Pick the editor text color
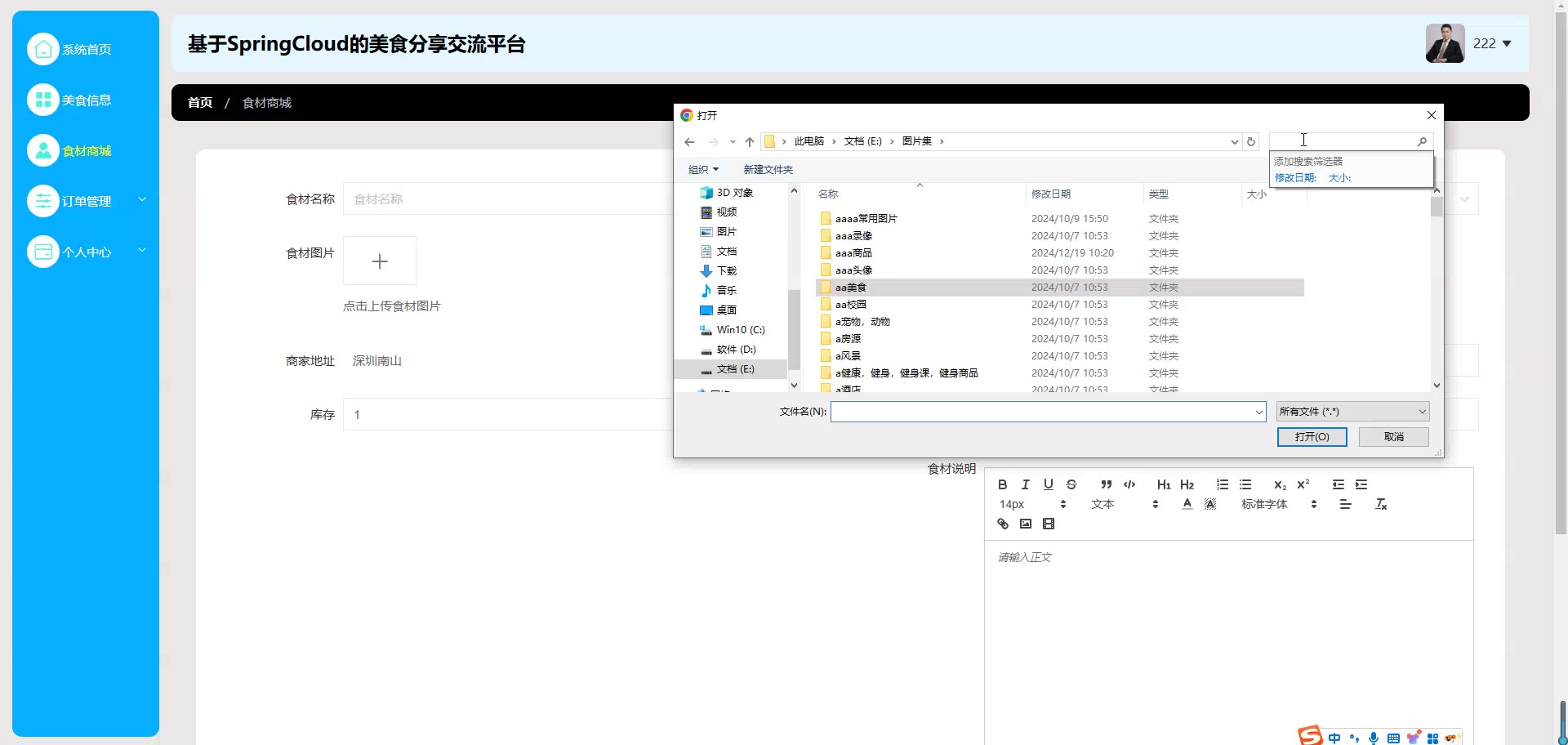Image resolution: width=1568 pixels, height=745 pixels. pyautogui.click(x=1187, y=504)
